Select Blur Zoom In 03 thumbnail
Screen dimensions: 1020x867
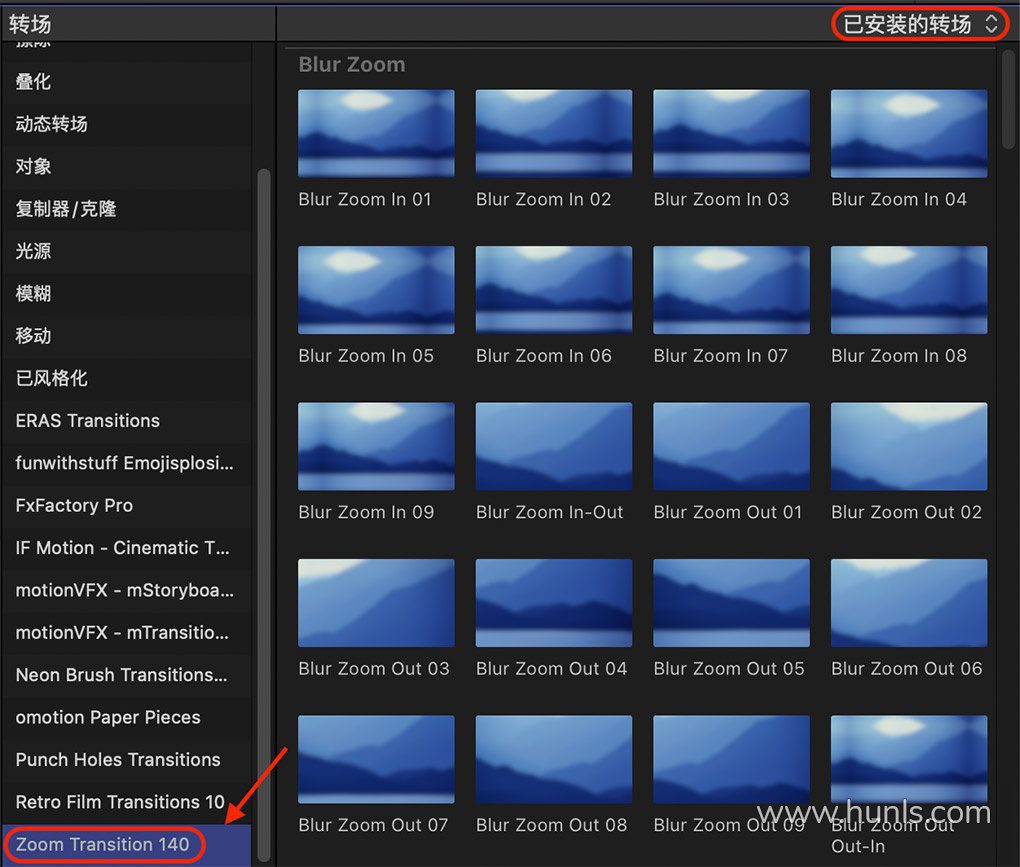click(x=731, y=133)
